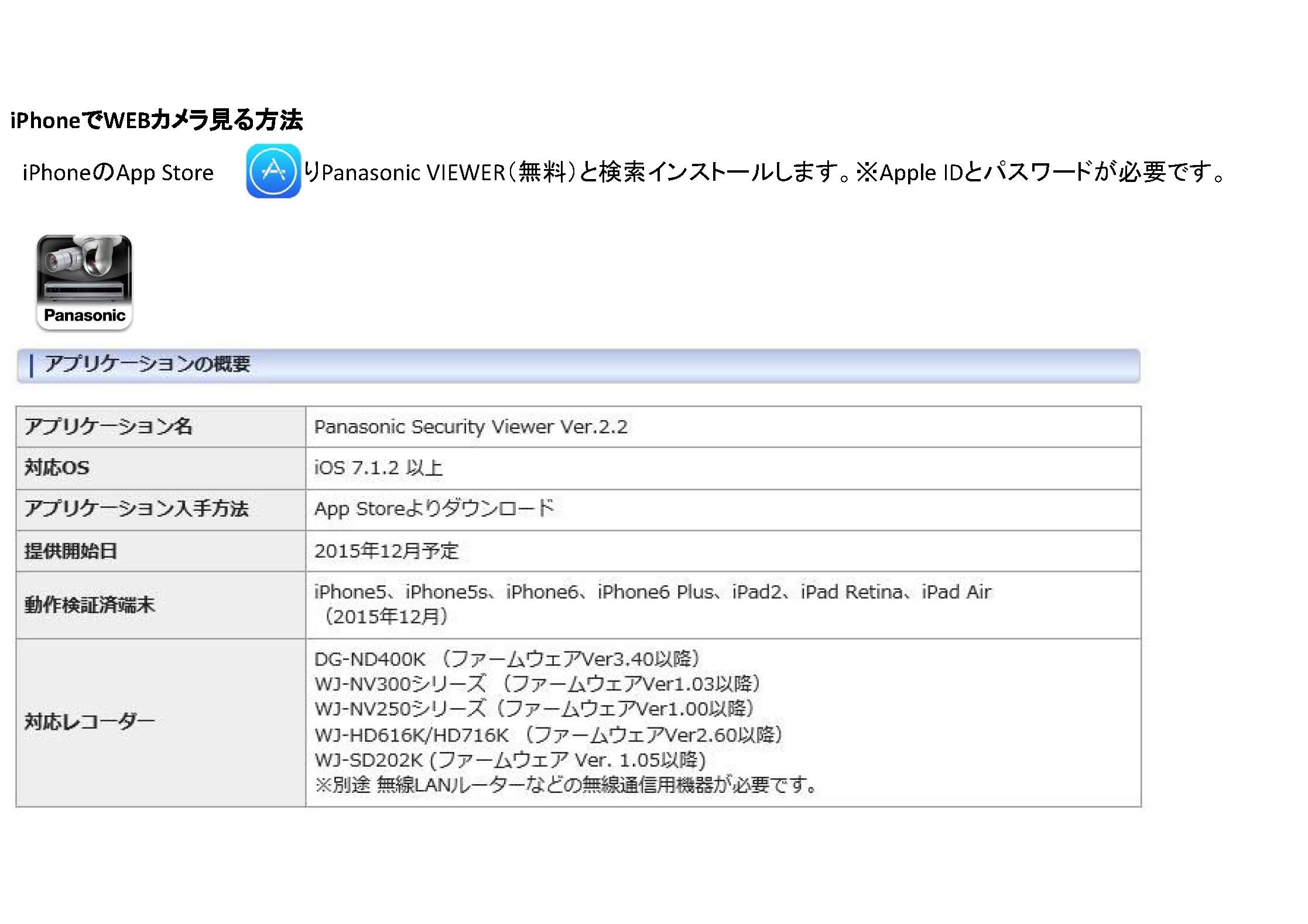
Task: Click the iOS 7.1.2 以上 value
Action: click(x=378, y=468)
